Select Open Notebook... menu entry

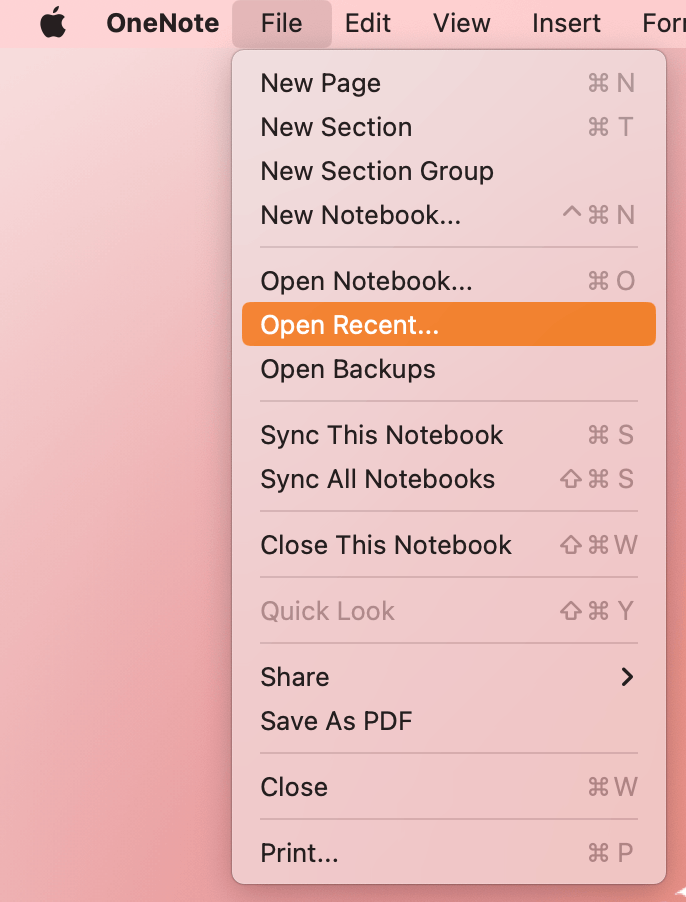(366, 281)
